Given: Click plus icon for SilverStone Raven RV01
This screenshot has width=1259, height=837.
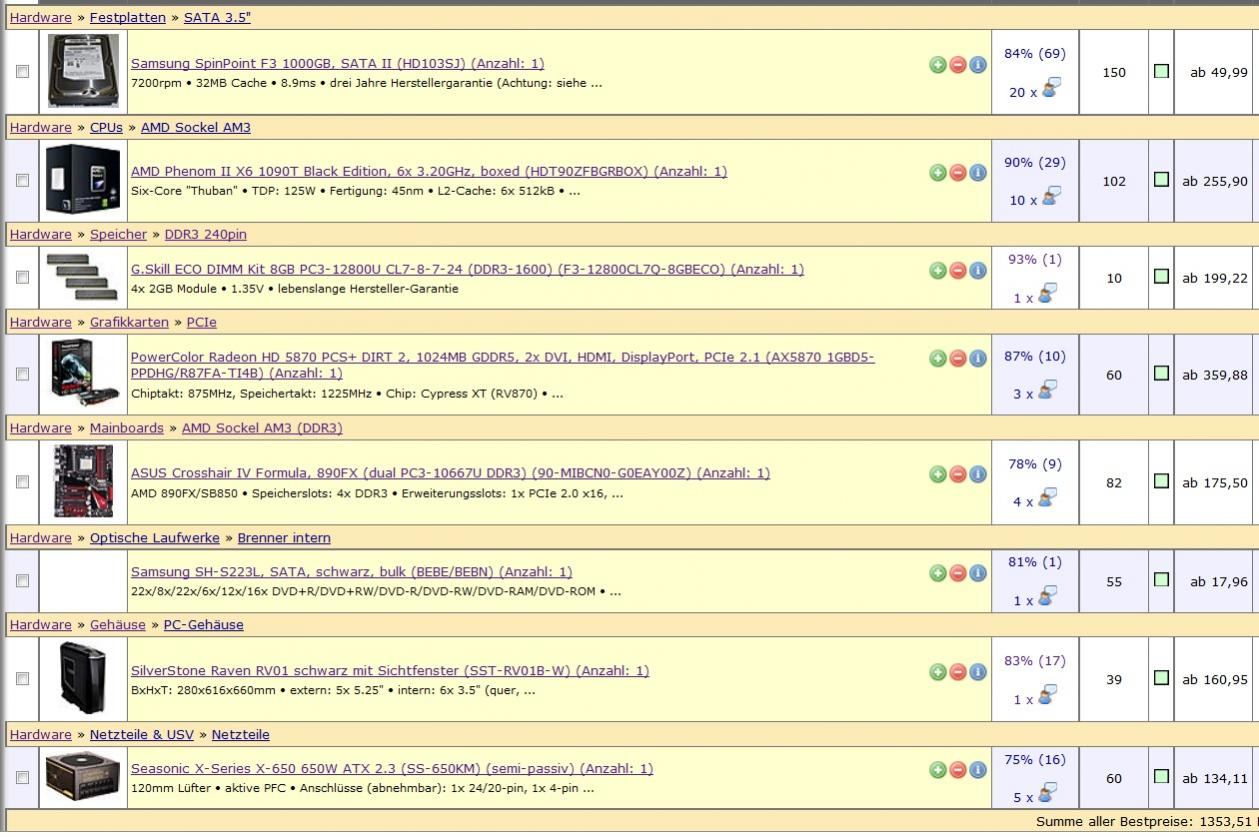Looking at the screenshot, I should coord(937,672).
